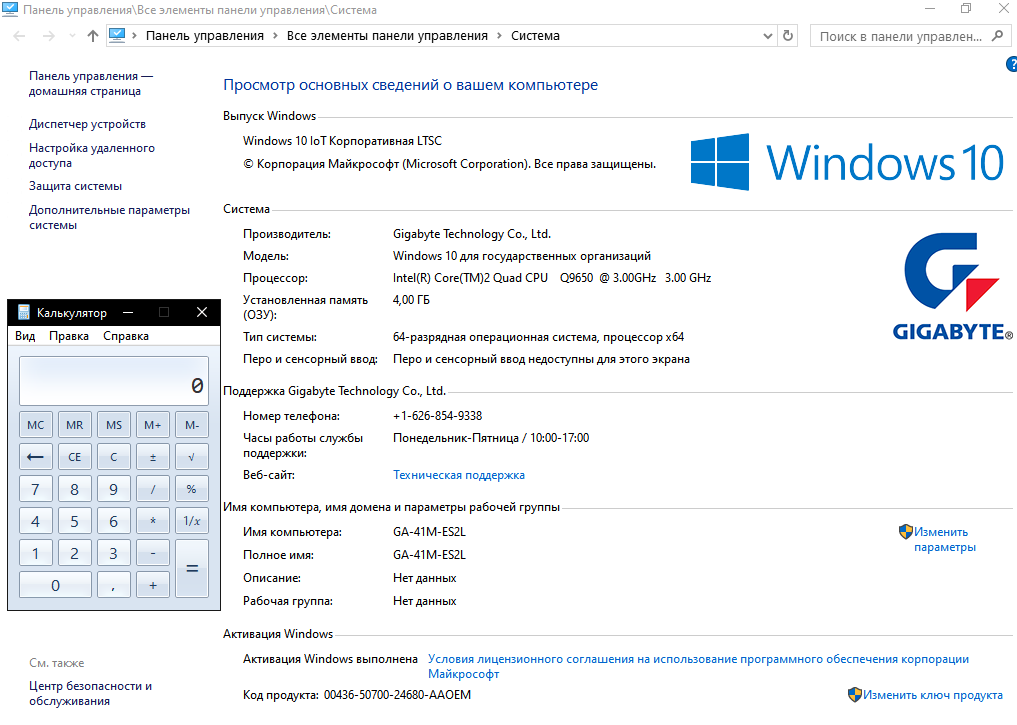Click calculator multiply button
Screen dimensions: 1017x725
tap(153, 521)
